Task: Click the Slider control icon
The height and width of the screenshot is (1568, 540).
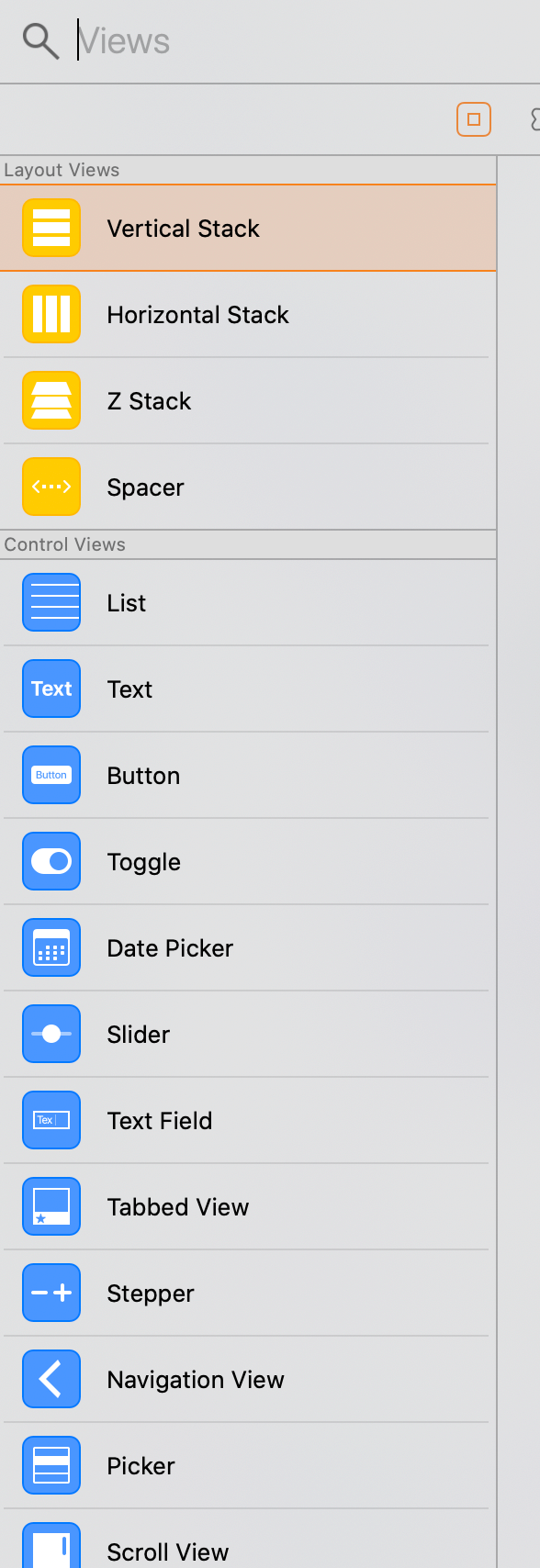Action: coord(51,1034)
